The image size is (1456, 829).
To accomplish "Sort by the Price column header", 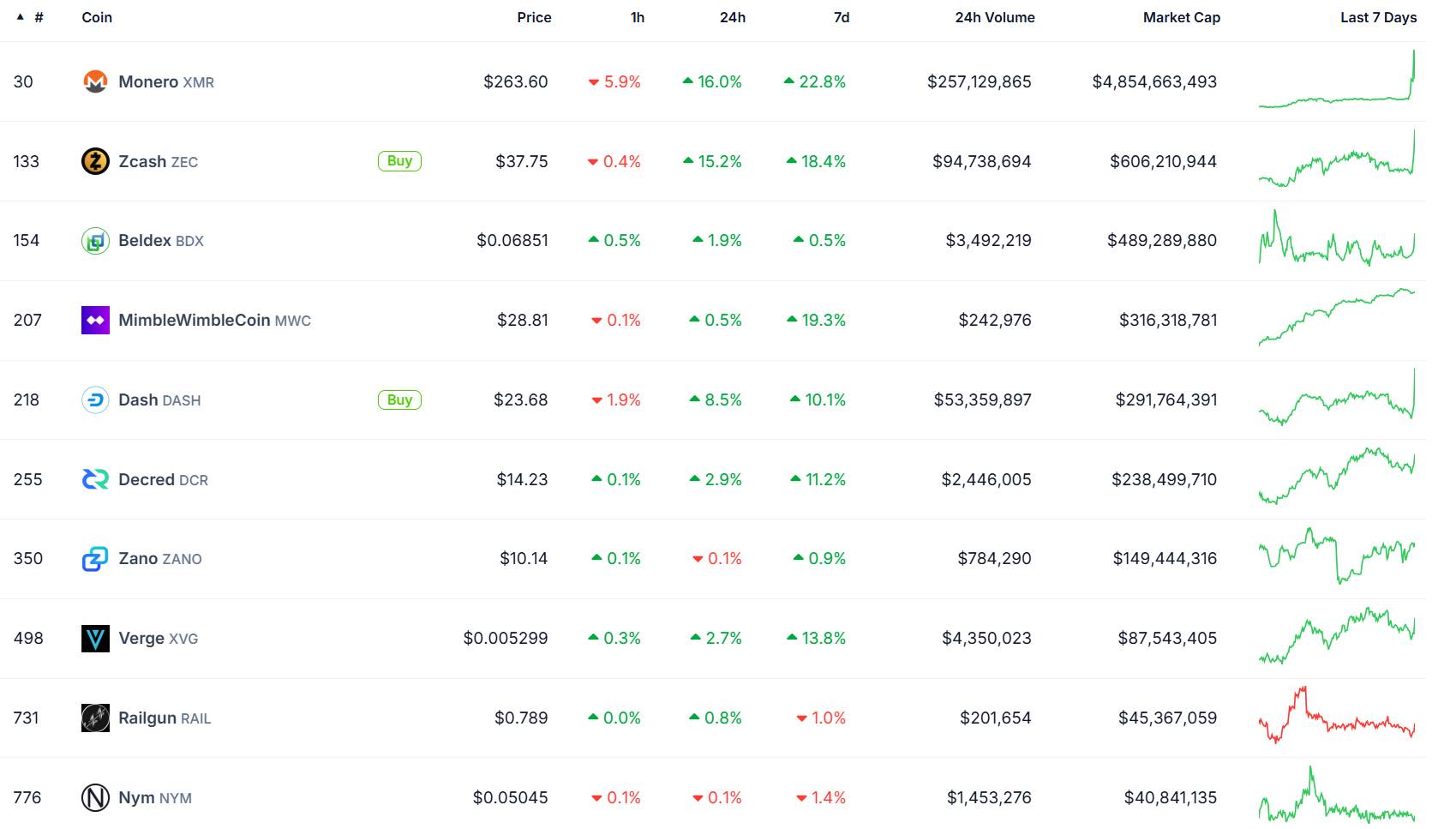I will click(534, 17).
